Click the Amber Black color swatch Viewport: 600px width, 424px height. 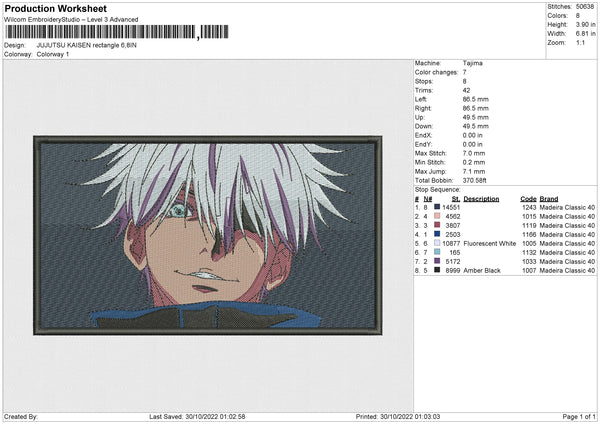point(437,270)
